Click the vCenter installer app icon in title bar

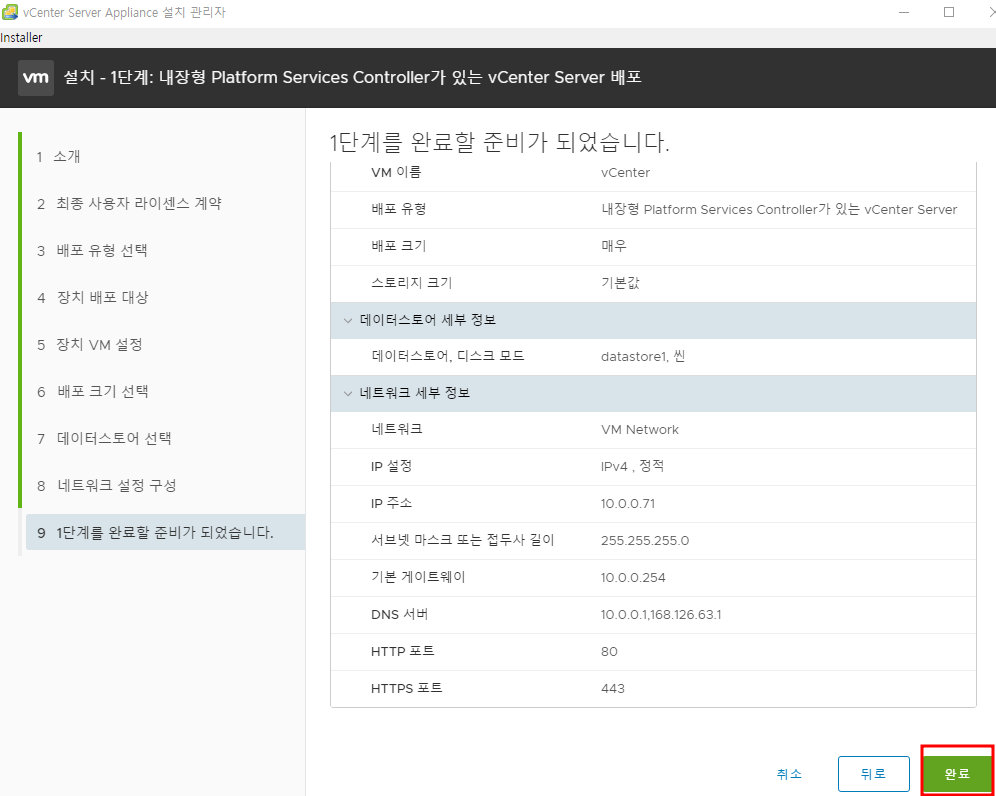[10, 12]
